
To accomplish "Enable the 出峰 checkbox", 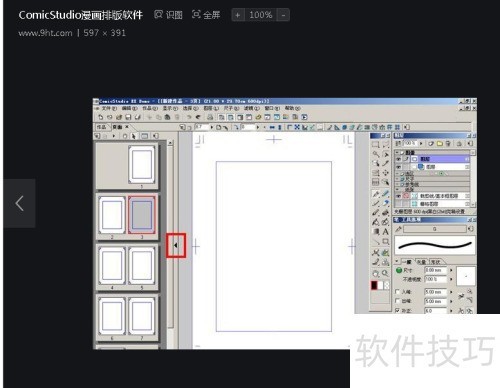I will pos(397,301).
